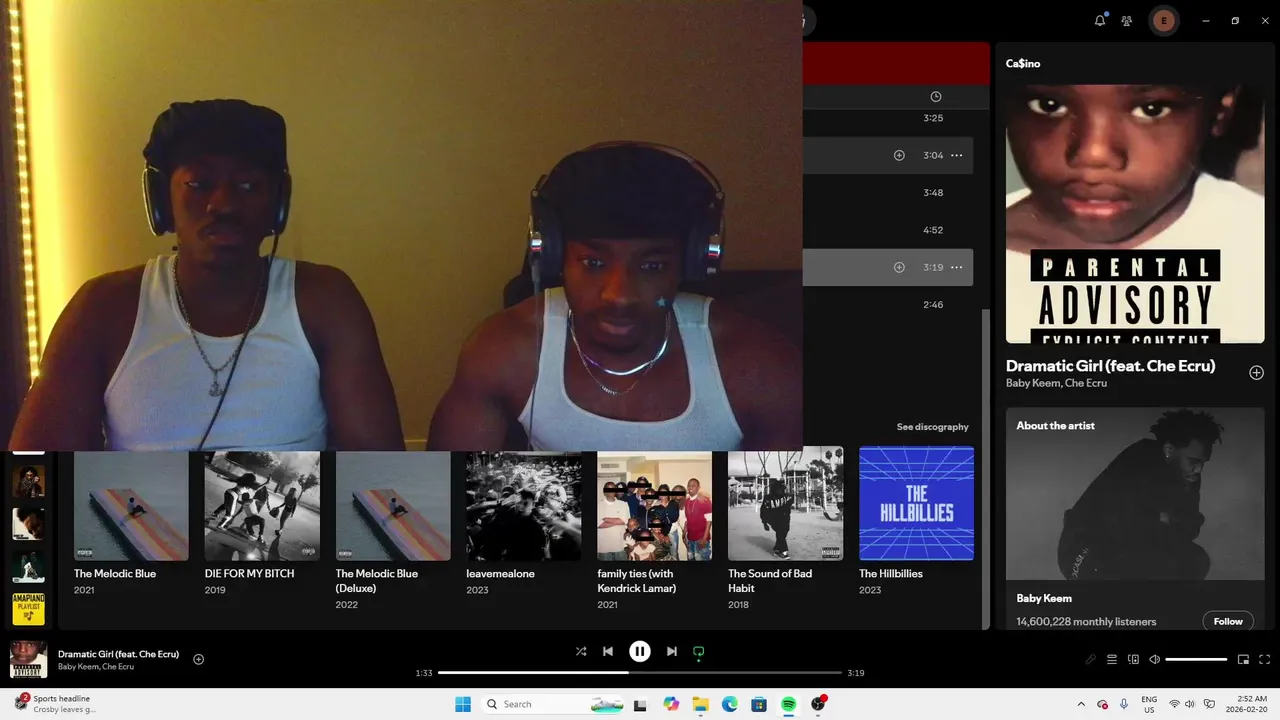Viewport: 1280px width, 720px height.
Task: Add song to library from bottom player bar
Action: click(198, 659)
